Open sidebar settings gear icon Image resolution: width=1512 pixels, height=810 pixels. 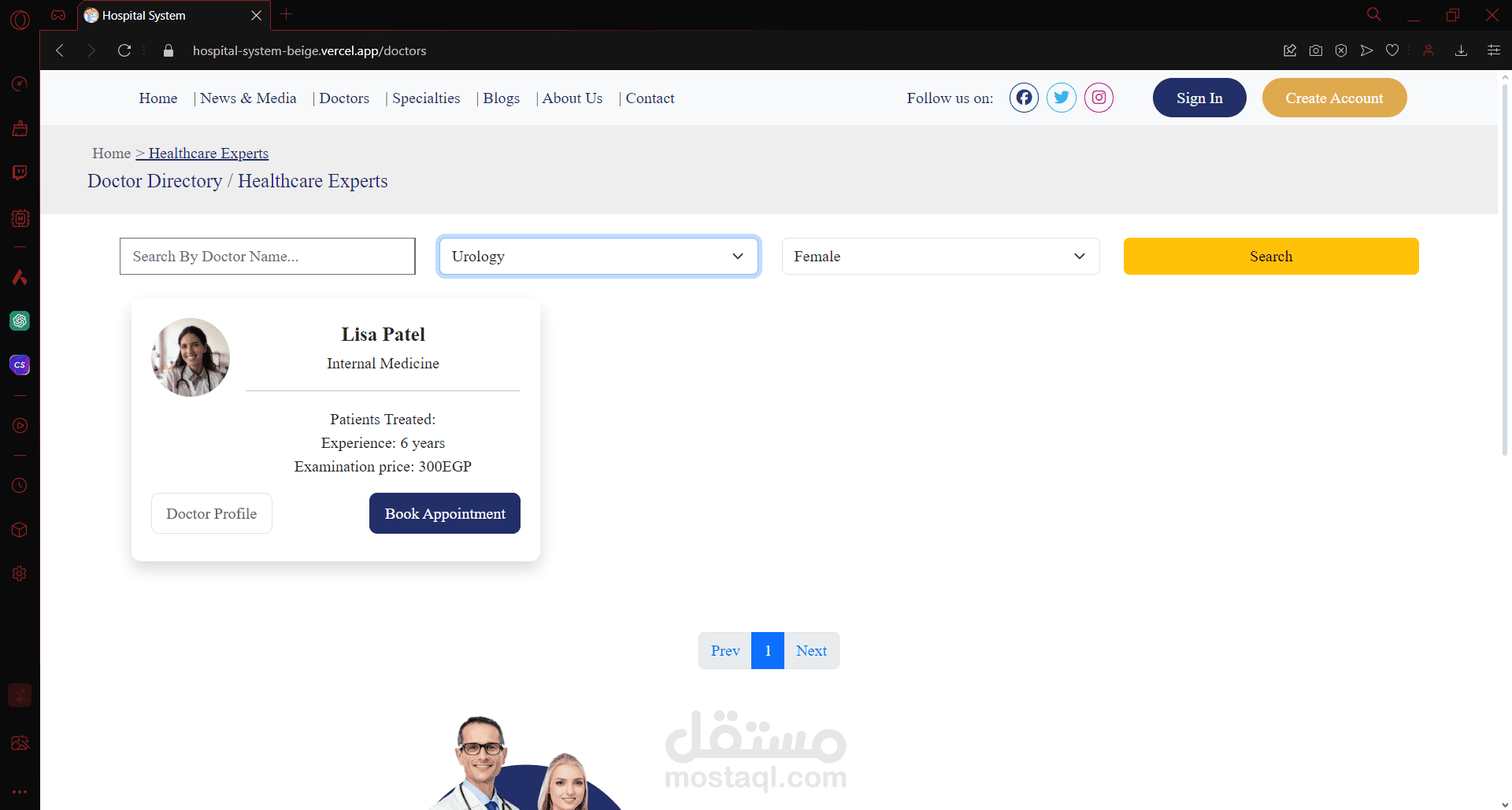(20, 574)
